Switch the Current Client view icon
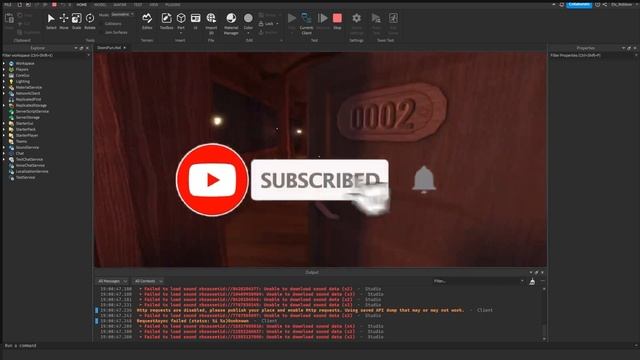Screen dimensions: 640x360 306,18
